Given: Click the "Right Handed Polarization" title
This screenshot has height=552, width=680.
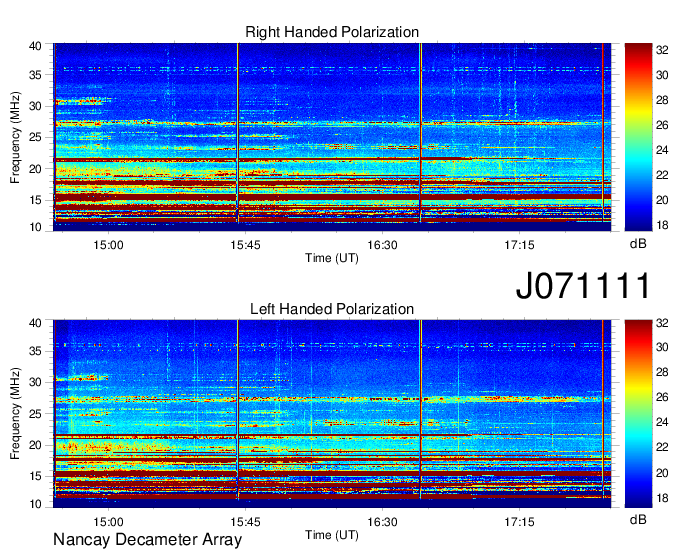Looking at the screenshot, I should 332,32.
